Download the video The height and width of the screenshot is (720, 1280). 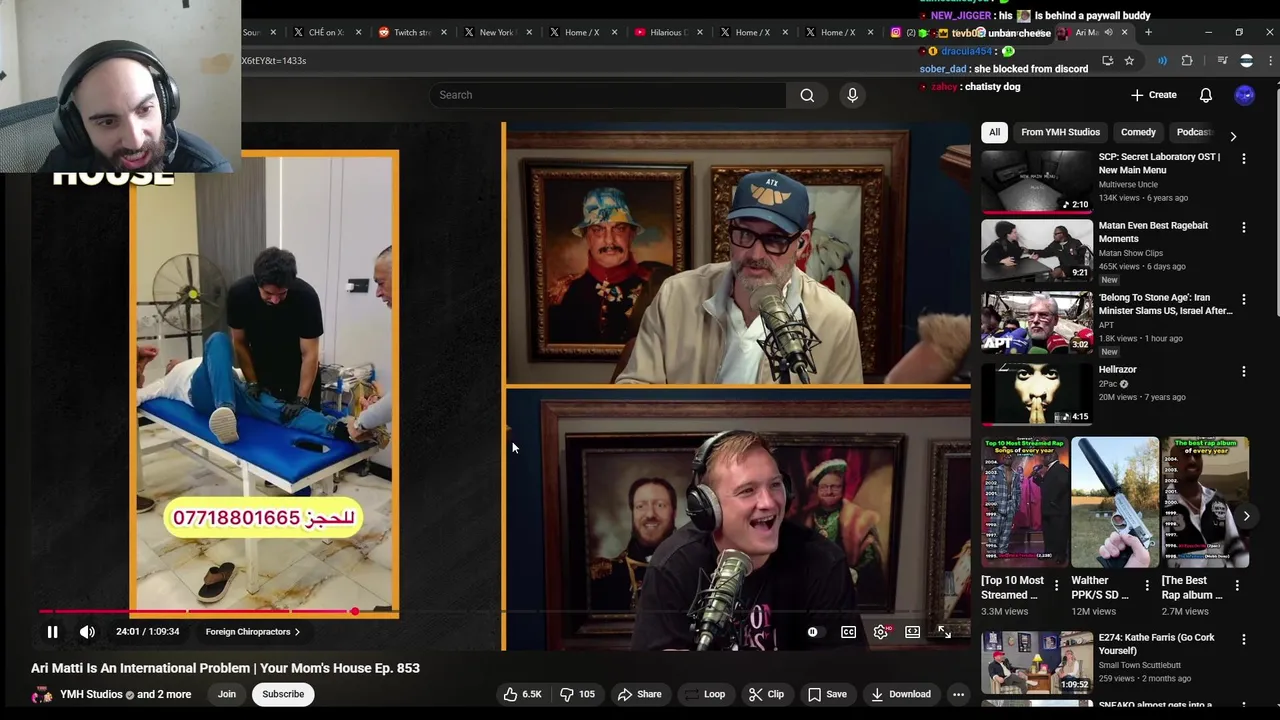(x=900, y=694)
